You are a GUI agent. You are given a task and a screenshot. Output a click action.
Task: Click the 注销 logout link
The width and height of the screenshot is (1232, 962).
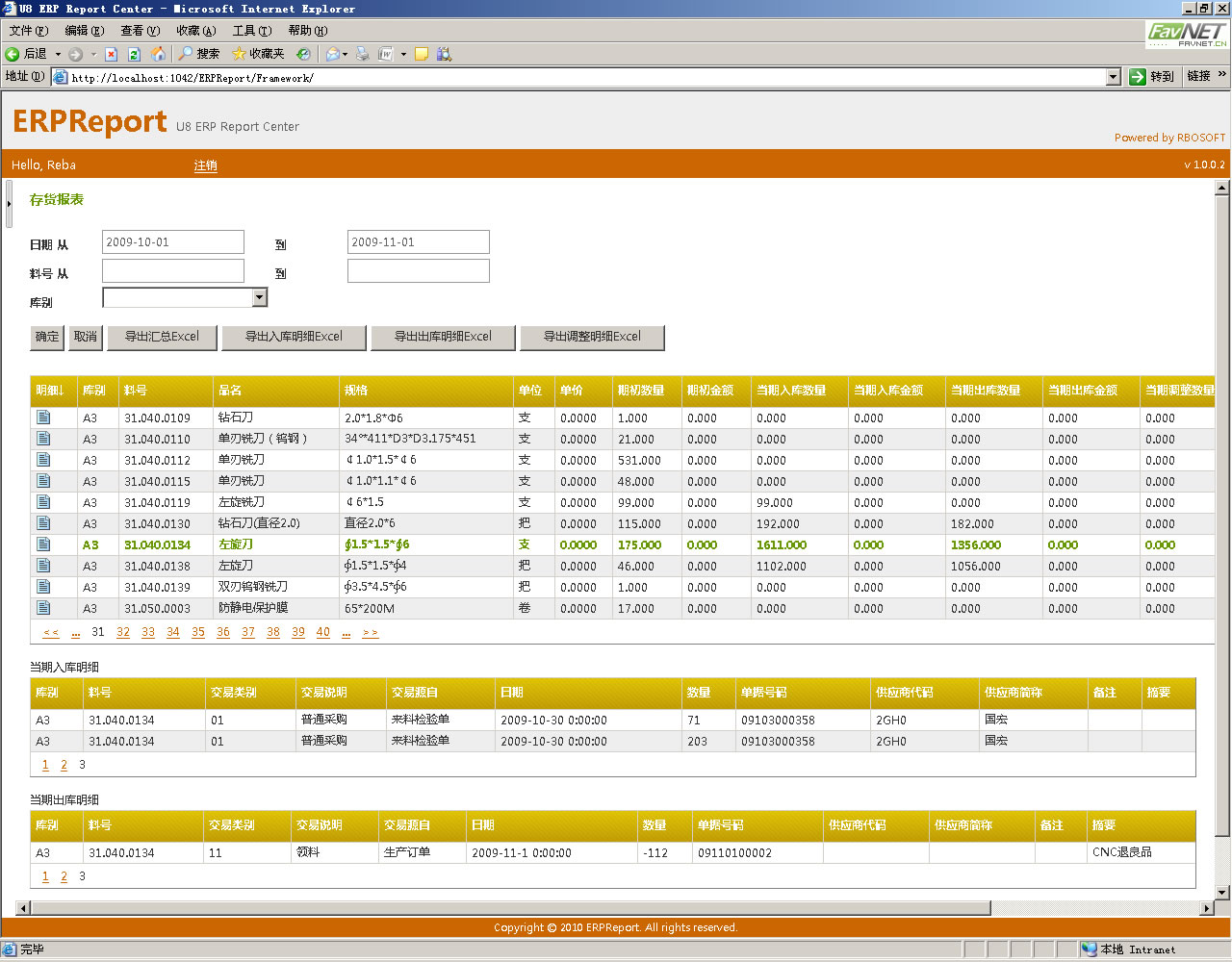[x=206, y=165]
